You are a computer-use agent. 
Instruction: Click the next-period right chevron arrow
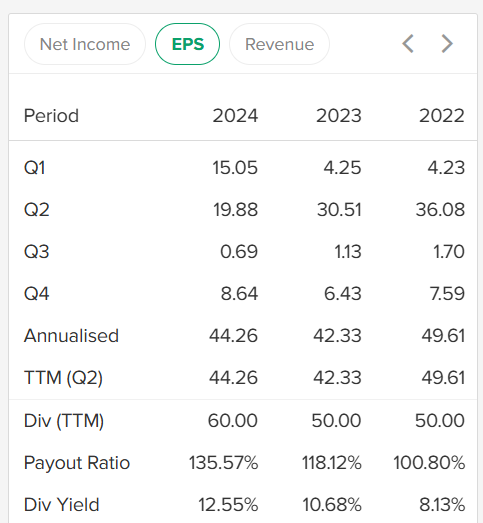coord(447,44)
